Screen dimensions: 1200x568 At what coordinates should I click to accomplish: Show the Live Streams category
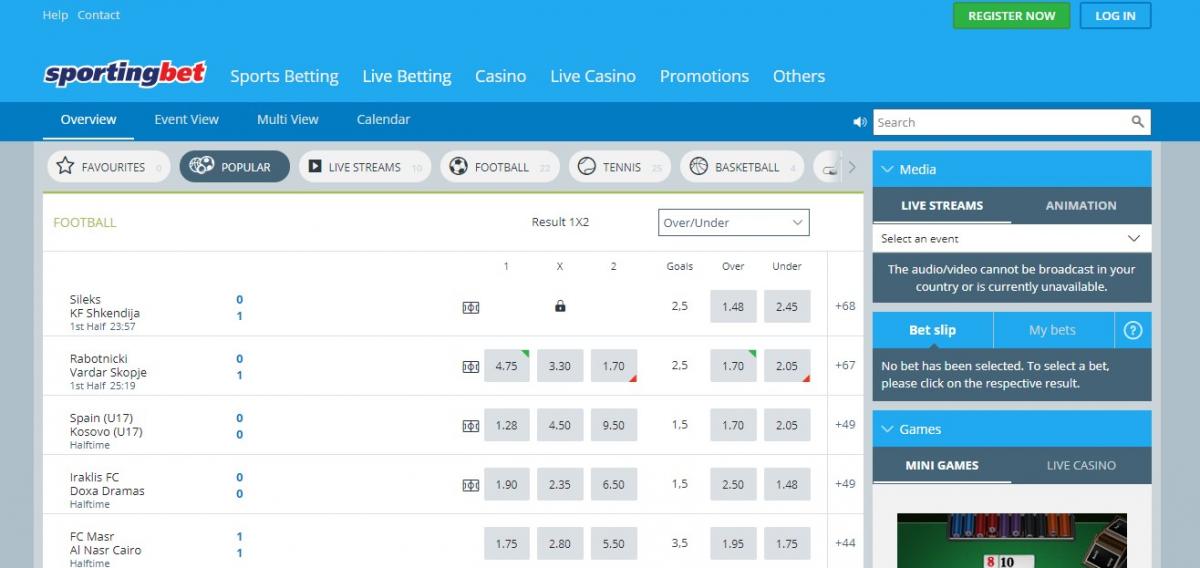coord(364,167)
